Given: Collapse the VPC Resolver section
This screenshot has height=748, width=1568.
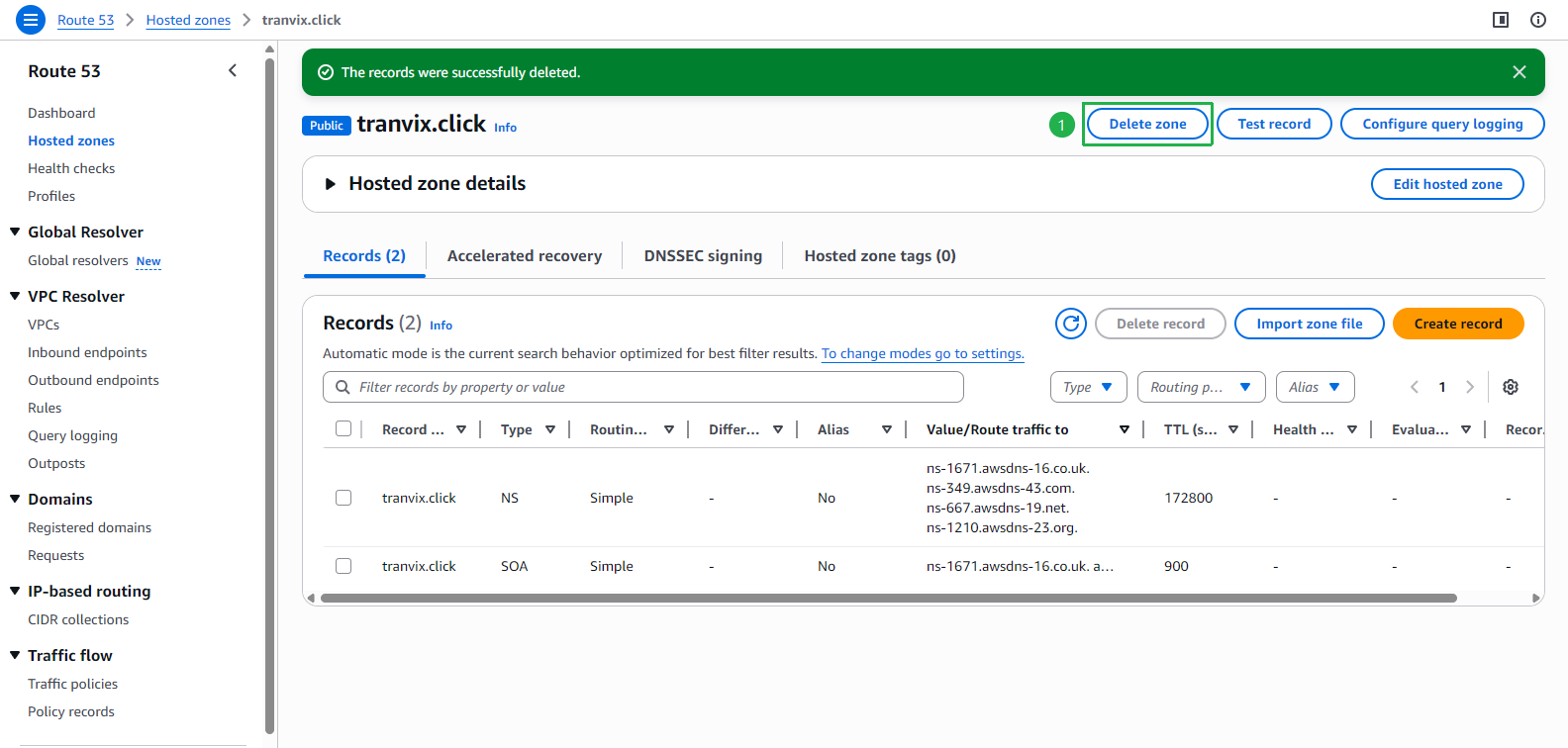Looking at the screenshot, I should click(15, 296).
